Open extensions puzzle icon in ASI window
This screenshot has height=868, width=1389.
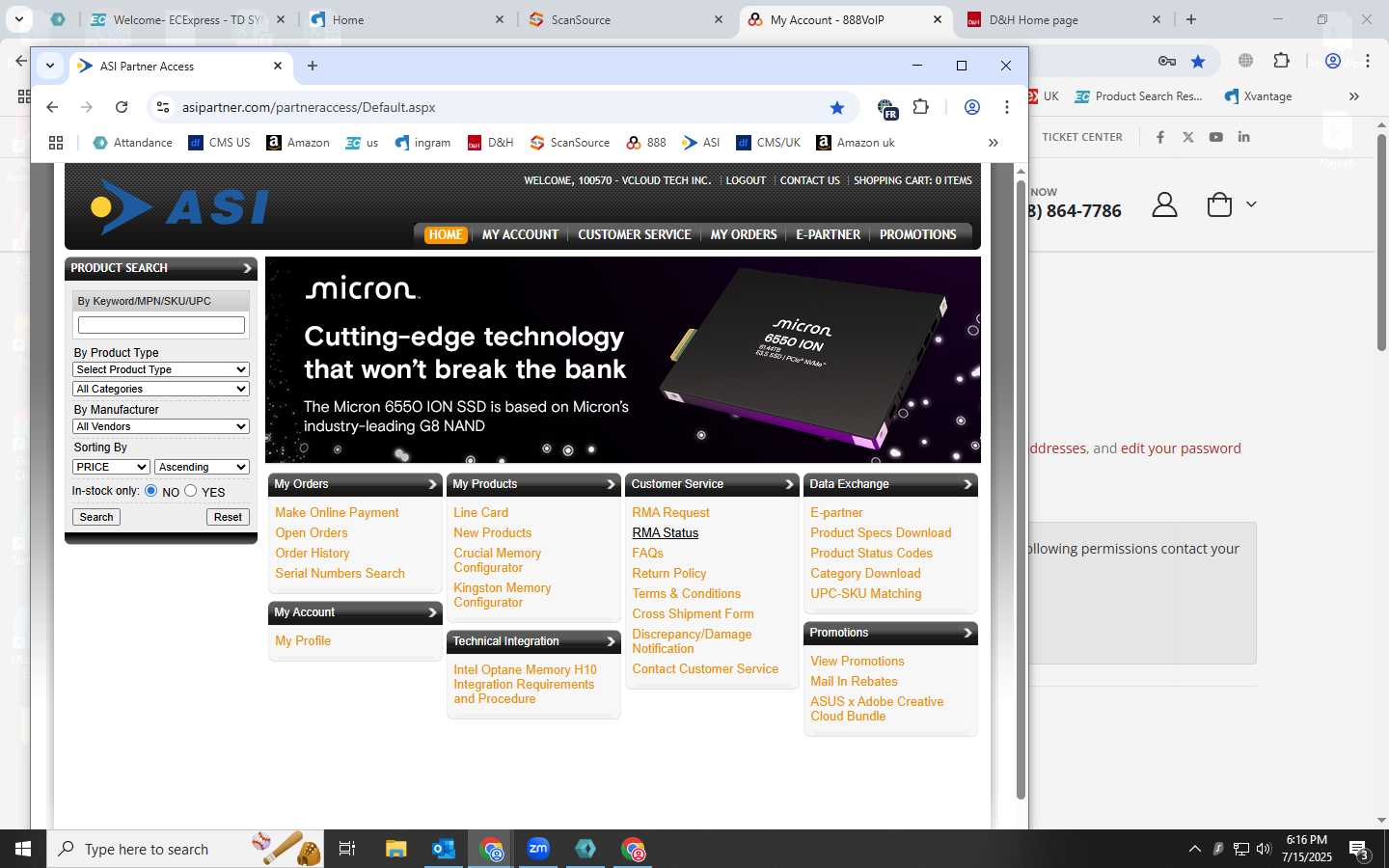[x=921, y=107]
